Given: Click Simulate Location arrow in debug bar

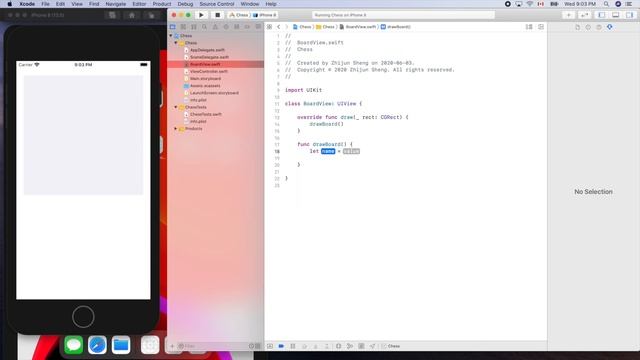Looking at the screenshot, I should pos(373,346).
